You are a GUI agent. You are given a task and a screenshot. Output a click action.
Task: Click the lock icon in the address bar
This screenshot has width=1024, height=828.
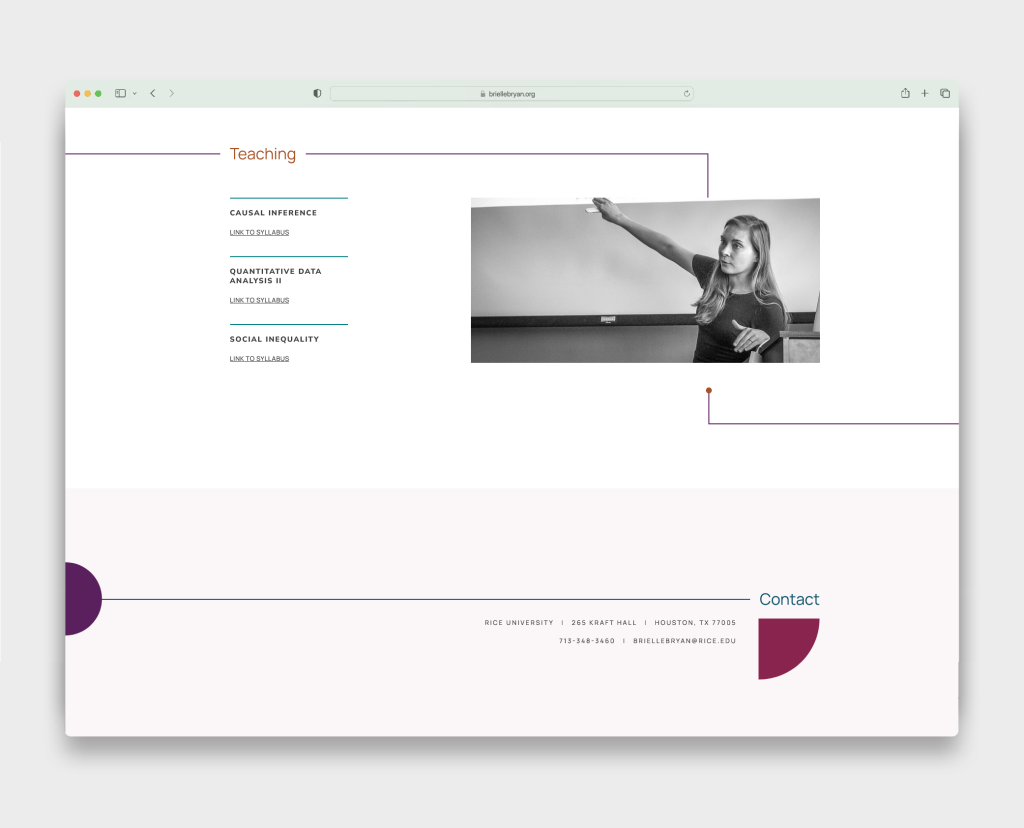tap(483, 94)
